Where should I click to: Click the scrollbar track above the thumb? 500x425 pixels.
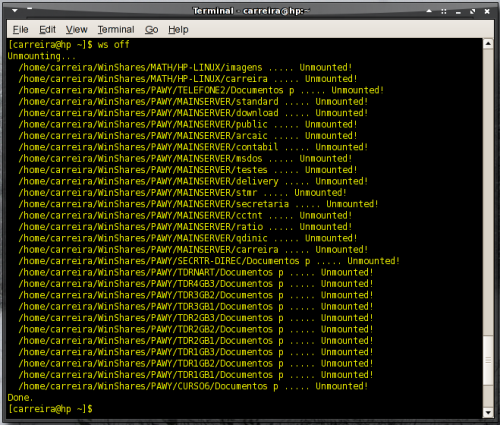point(488,192)
